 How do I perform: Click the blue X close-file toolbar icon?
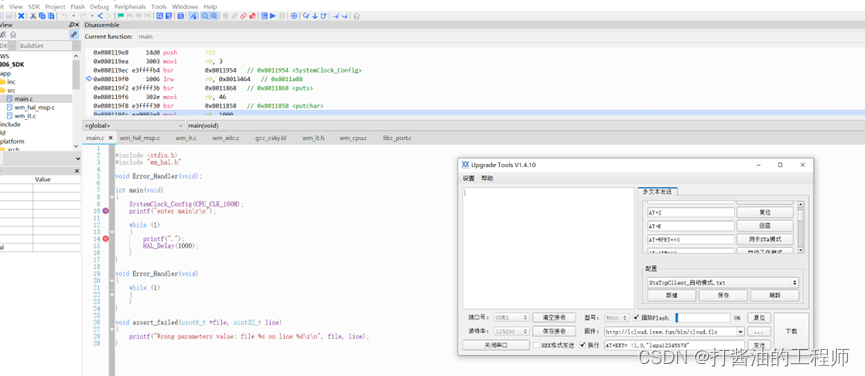(x=21, y=16)
